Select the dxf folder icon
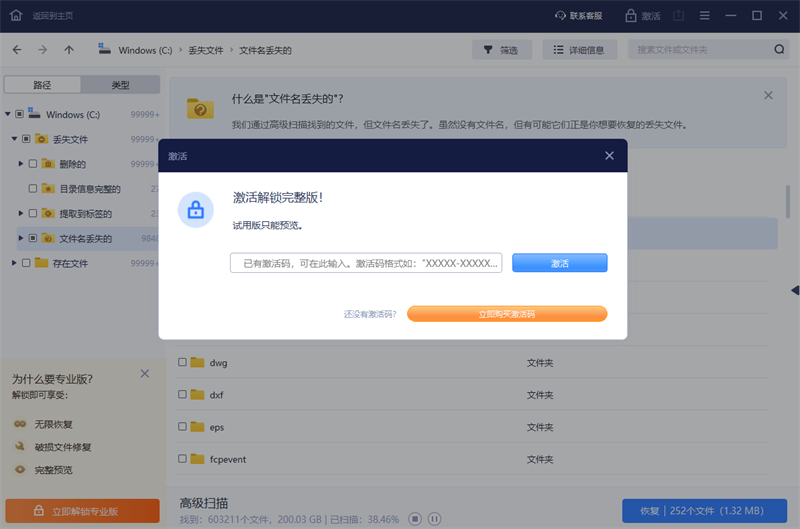 (x=197, y=394)
